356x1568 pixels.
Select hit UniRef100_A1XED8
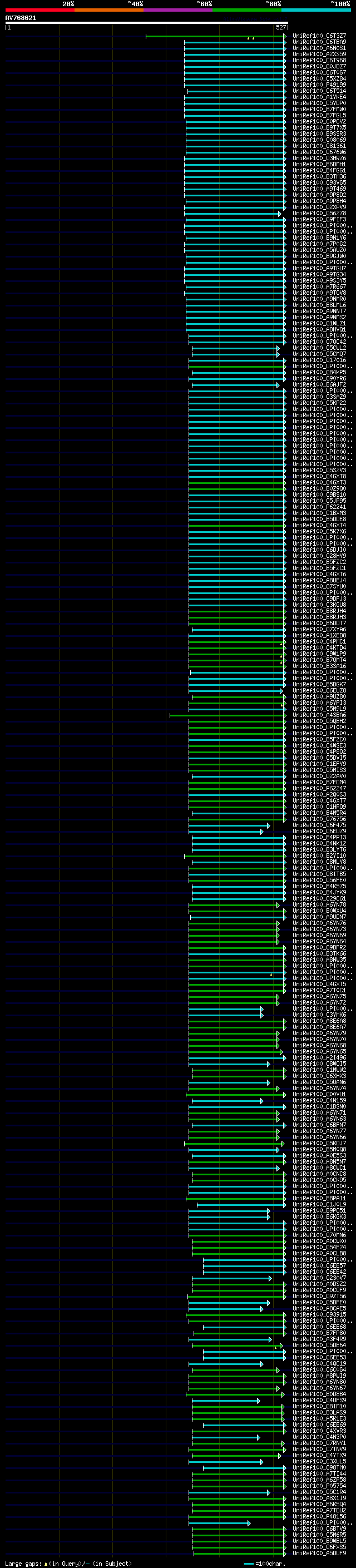[319, 635]
